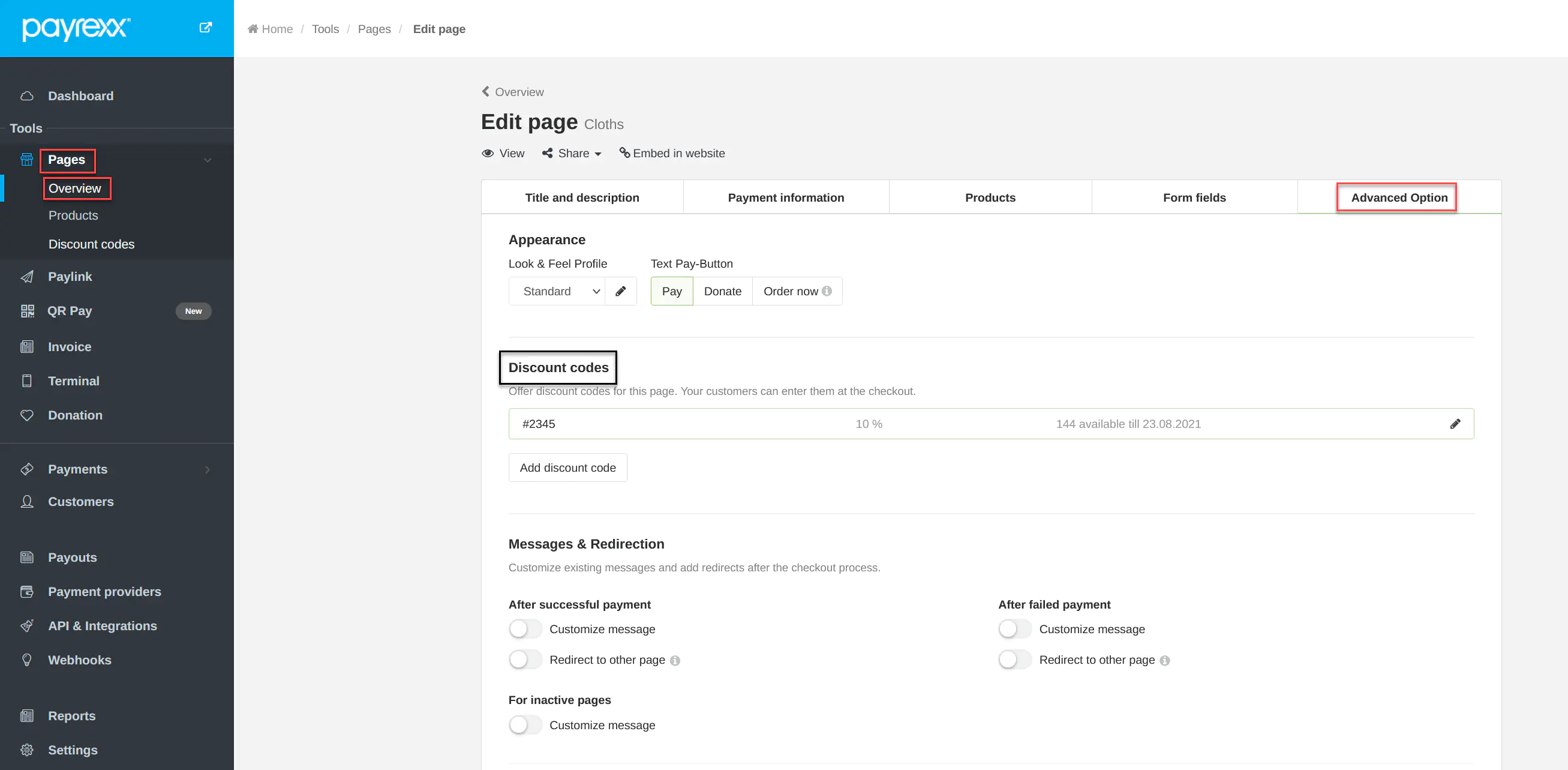Expand the Payments sidebar submenu chevron
Viewport: 1568px width, 770px height.
click(x=208, y=470)
